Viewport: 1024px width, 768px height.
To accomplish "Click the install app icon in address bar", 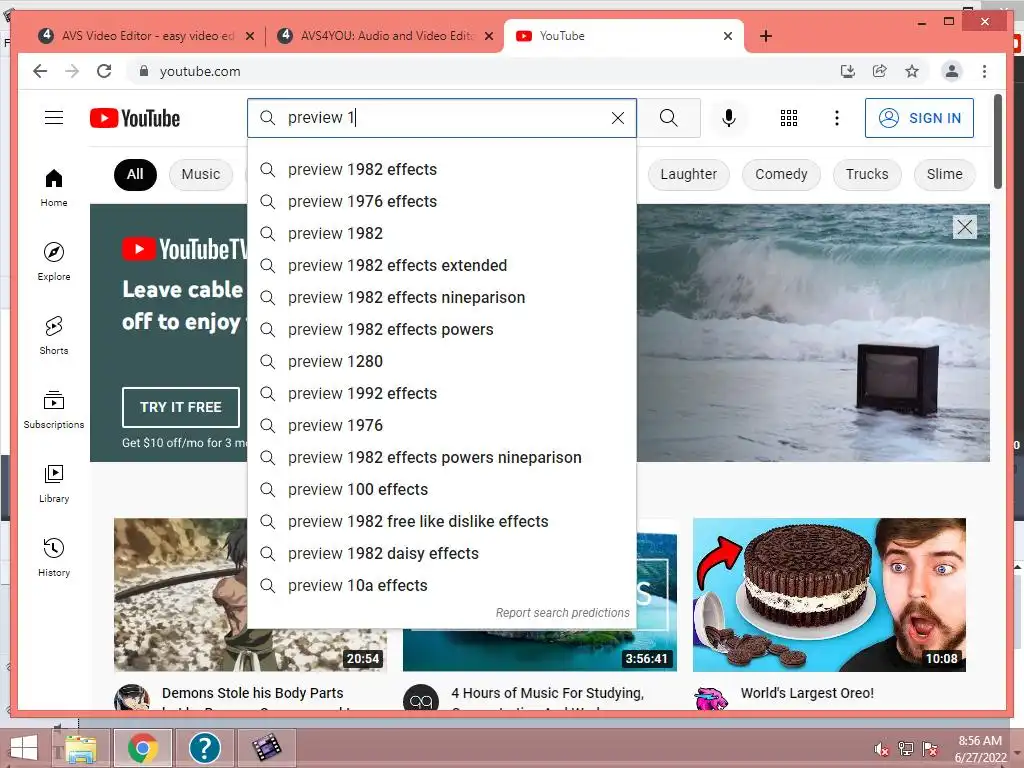I will coord(848,71).
